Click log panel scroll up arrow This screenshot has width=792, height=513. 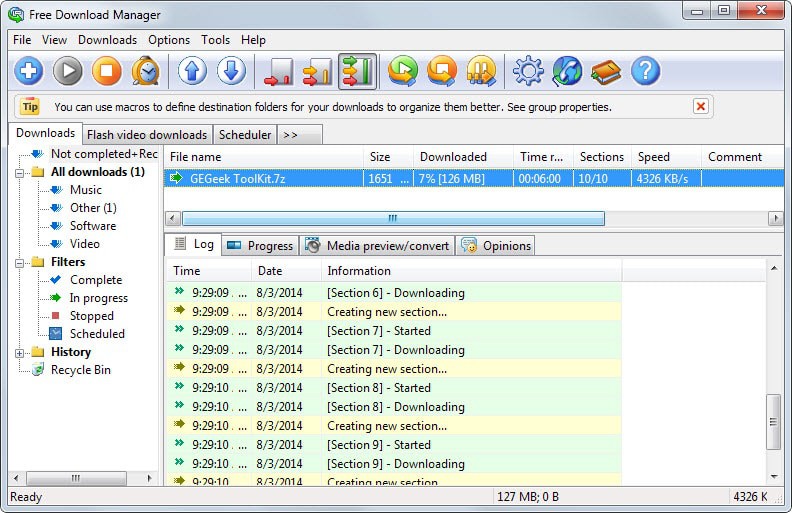(774, 268)
